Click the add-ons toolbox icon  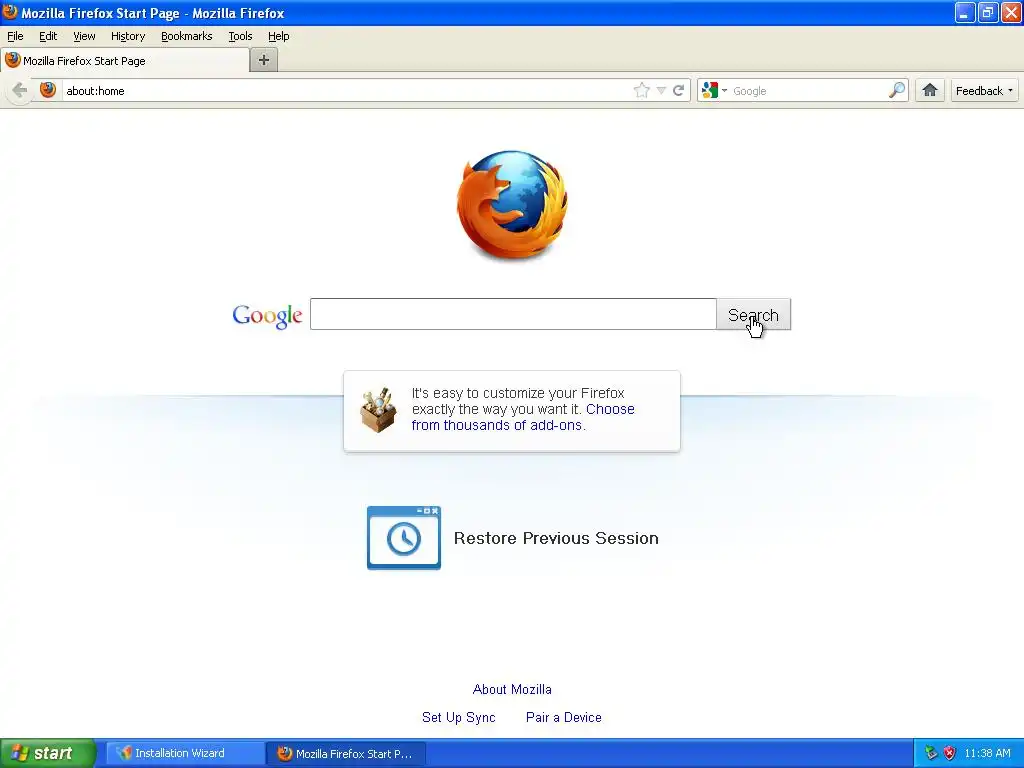378,410
